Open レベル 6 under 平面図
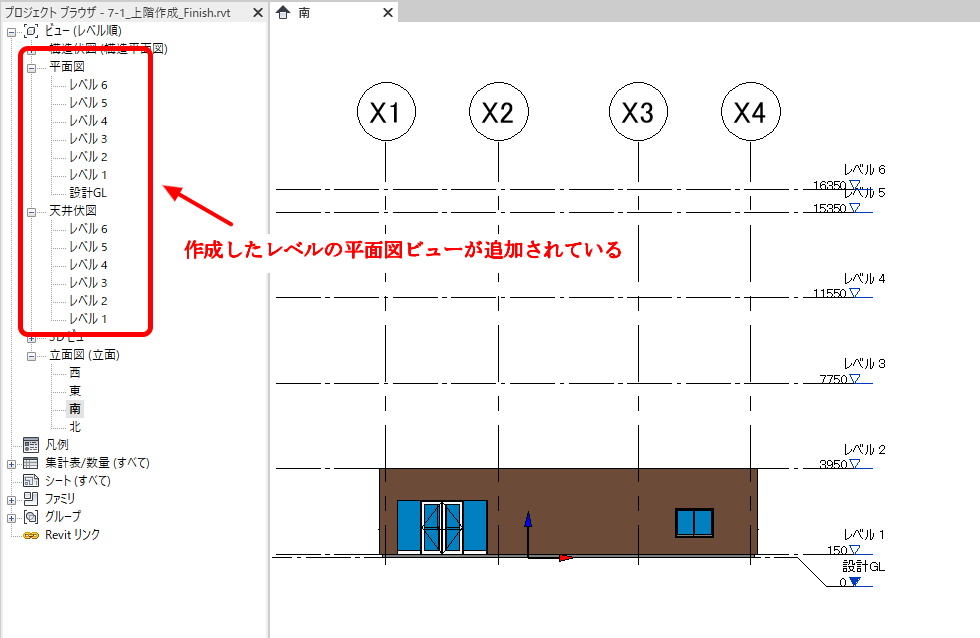 pos(88,84)
